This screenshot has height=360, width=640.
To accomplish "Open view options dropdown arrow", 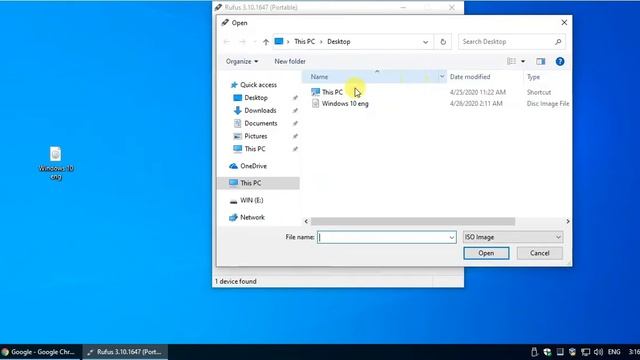I will pos(523,62).
